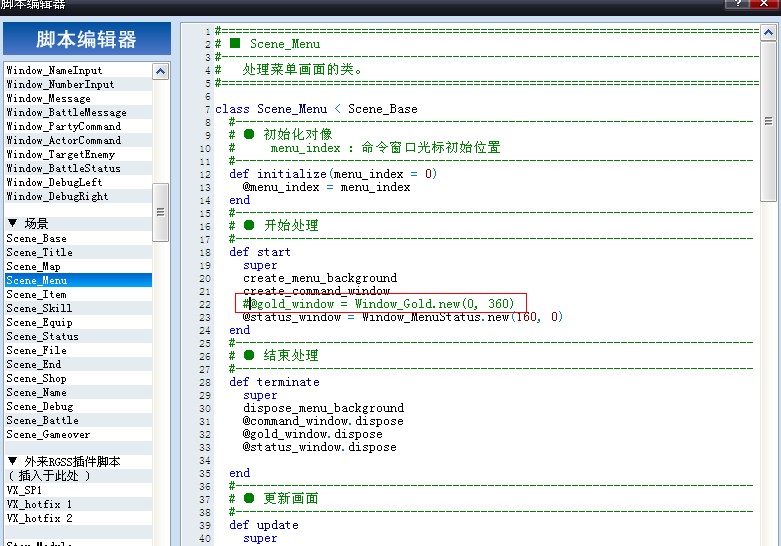Image resolution: width=781 pixels, height=546 pixels.
Task: Click @status_window.dispose line
Action: click(319, 446)
